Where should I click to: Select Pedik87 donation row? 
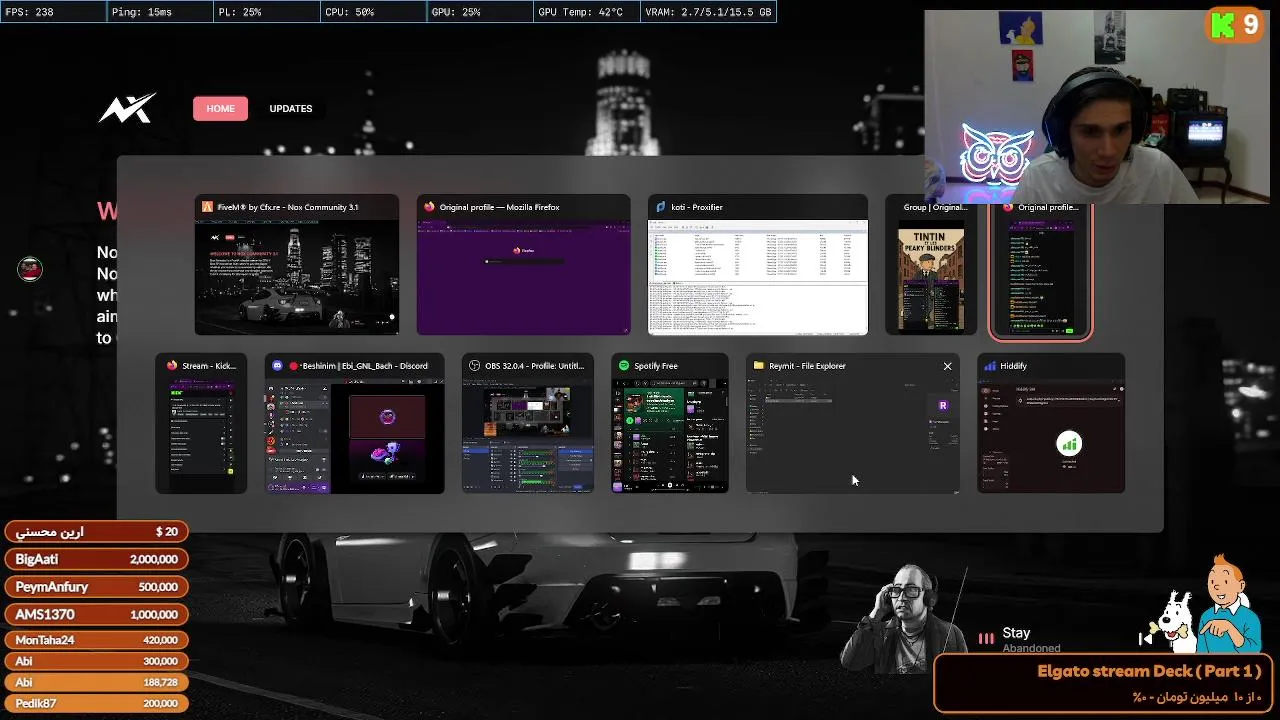pos(96,703)
